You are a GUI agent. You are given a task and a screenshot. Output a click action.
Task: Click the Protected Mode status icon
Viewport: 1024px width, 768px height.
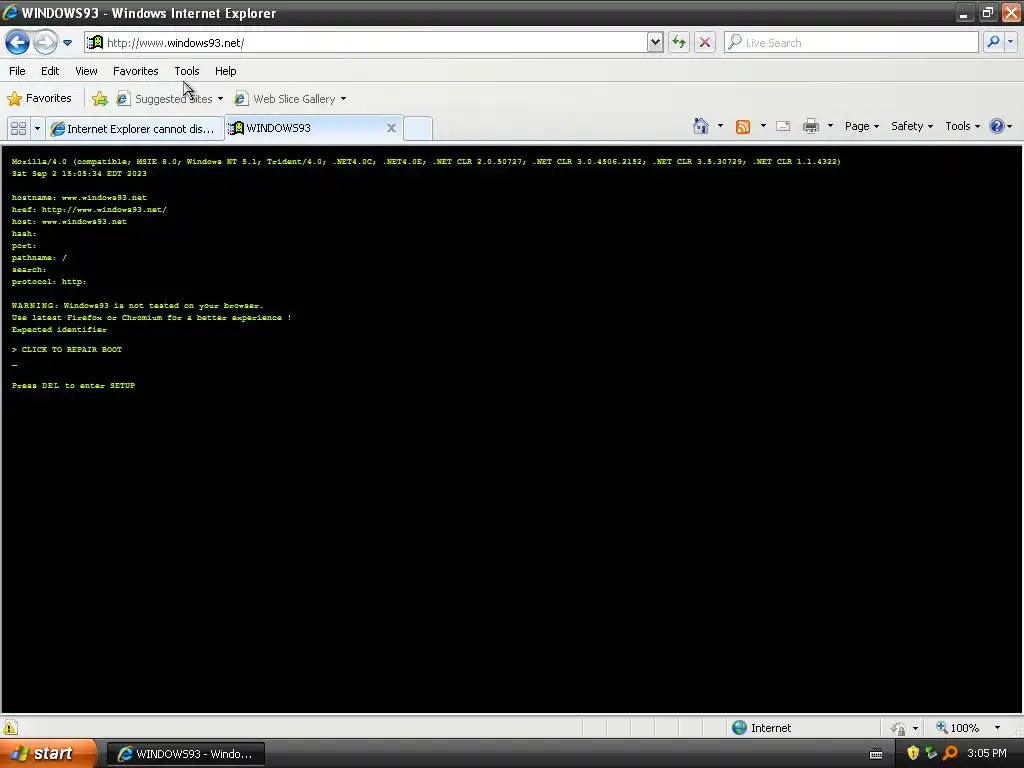[x=899, y=728]
